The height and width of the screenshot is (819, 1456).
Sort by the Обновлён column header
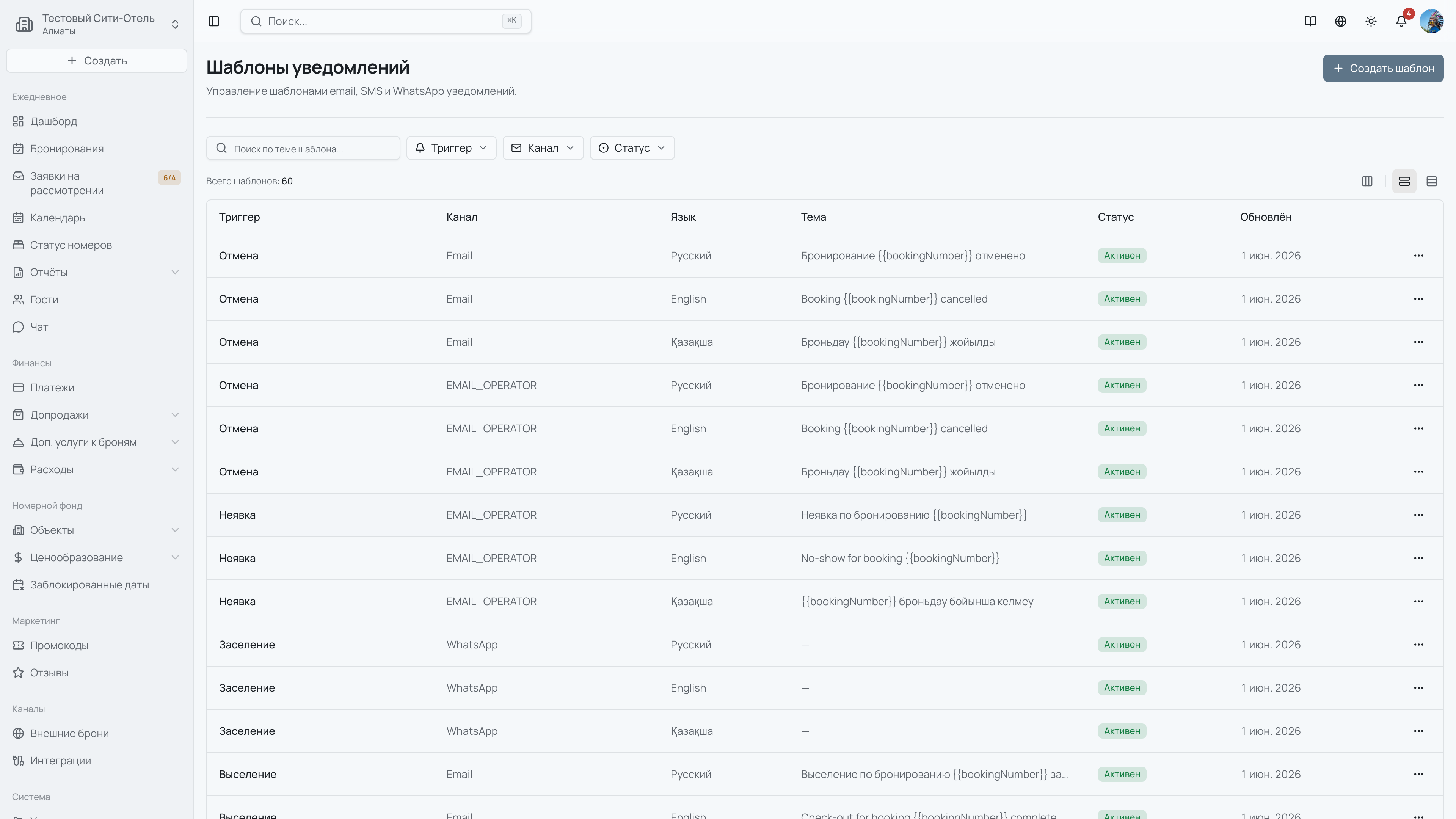tap(1266, 217)
